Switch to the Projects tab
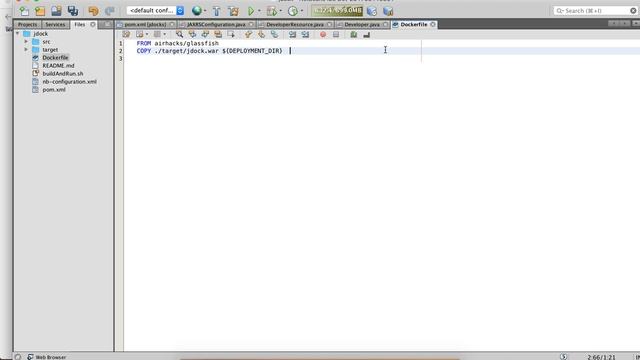Screen dimensions: 640x360 tap(27, 24)
